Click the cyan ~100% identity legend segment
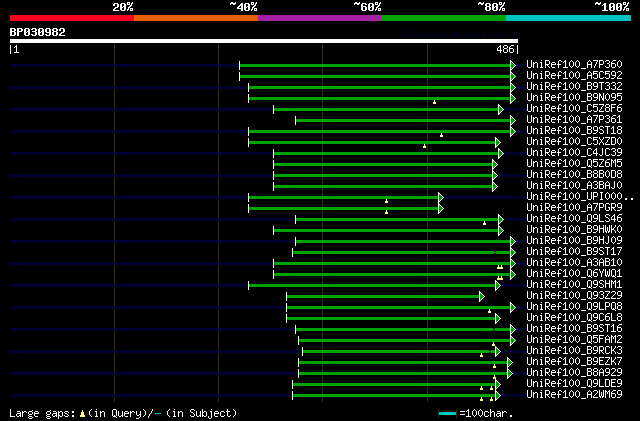 pyautogui.click(x=569, y=18)
